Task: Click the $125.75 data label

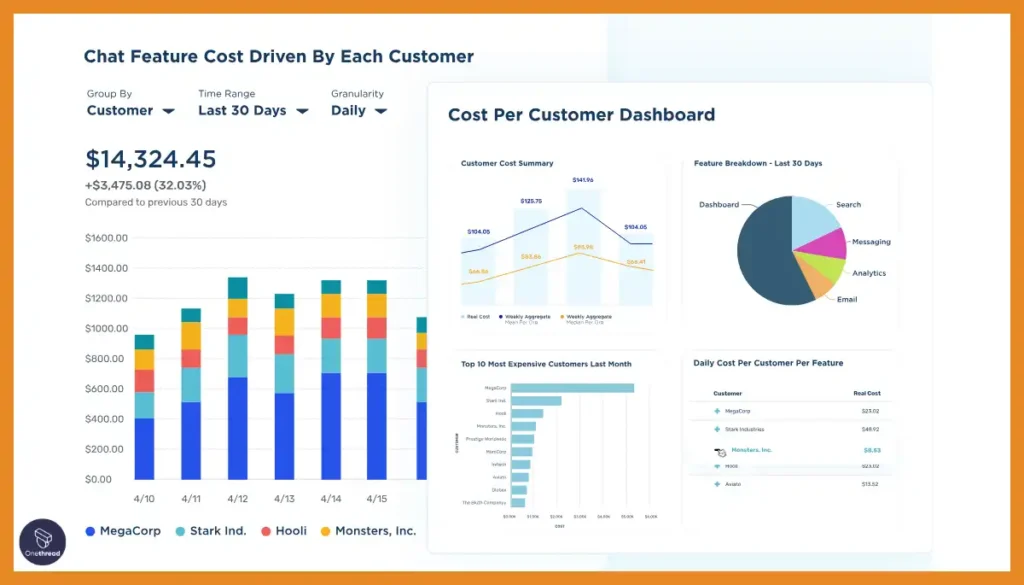Action: click(531, 201)
